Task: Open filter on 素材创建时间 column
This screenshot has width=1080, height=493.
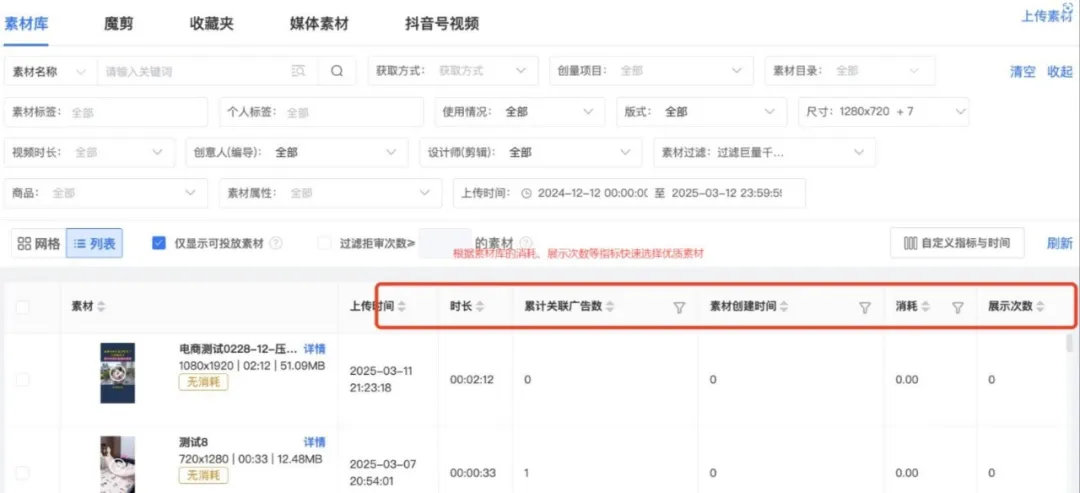Action: pyautogui.click(x=865, y=308)
